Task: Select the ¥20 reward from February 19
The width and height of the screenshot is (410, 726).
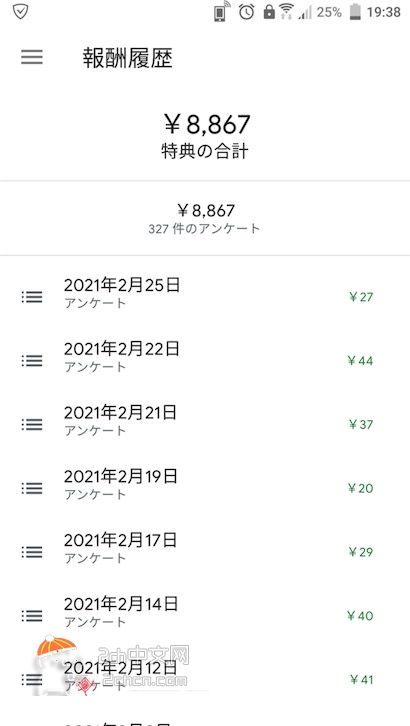Action: (360, 488)
